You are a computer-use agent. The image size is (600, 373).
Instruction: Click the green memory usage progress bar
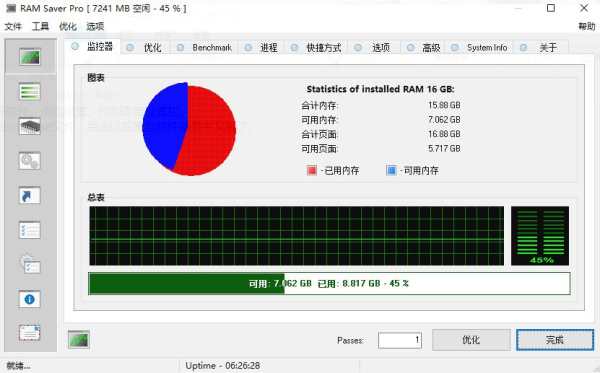[x=329, y=283]
